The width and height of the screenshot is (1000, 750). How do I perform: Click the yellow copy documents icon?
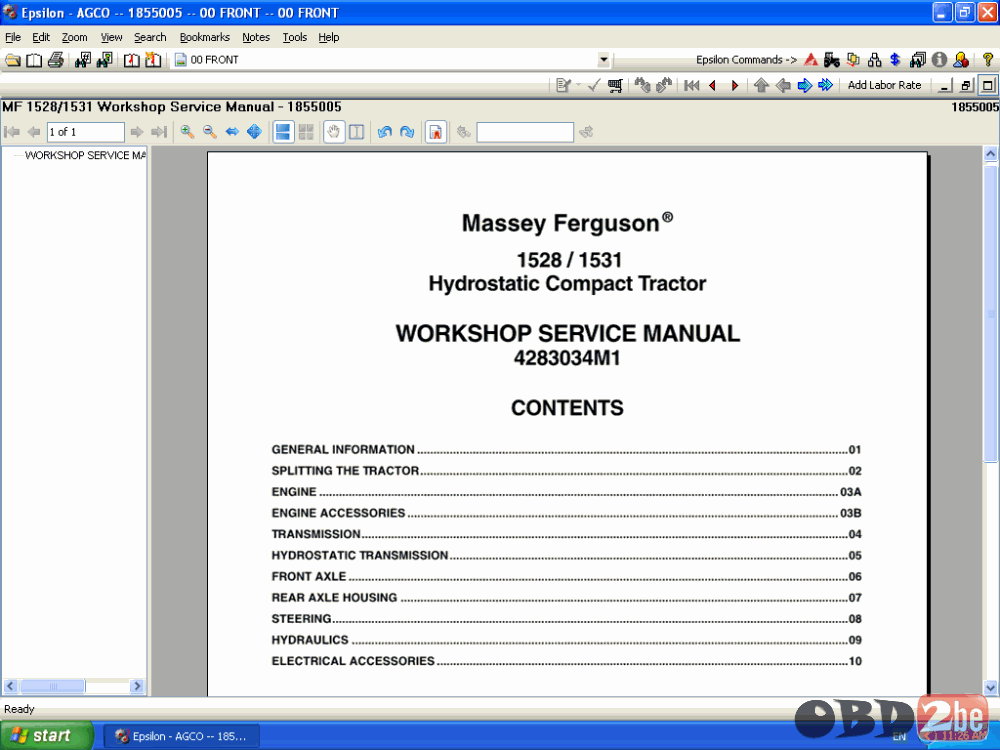(853, 60)
